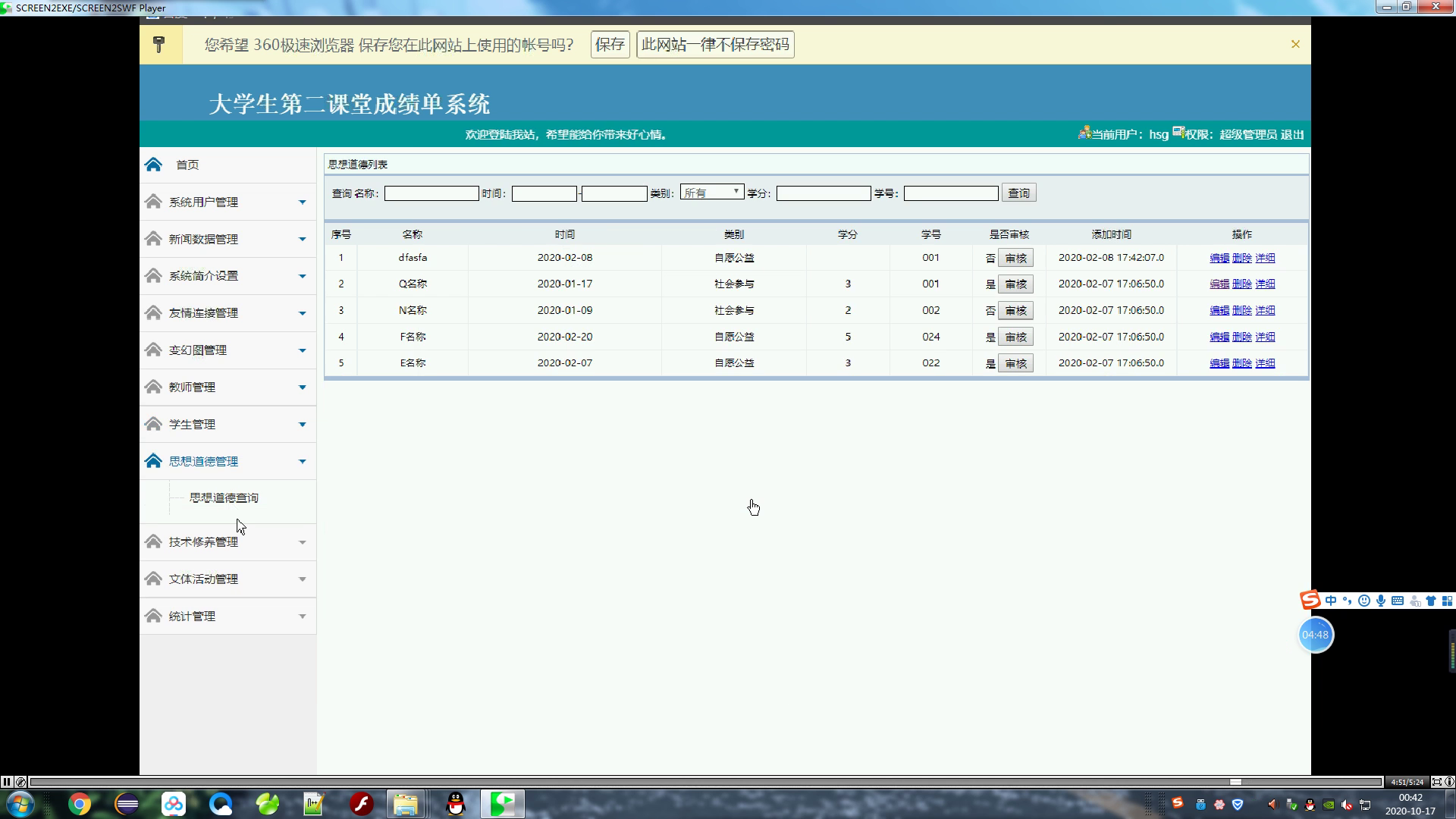The width and height of the screenshot is (1456, 819).
Task: Click 审核 button for Q名称 row
Action: click(1015, 284)
